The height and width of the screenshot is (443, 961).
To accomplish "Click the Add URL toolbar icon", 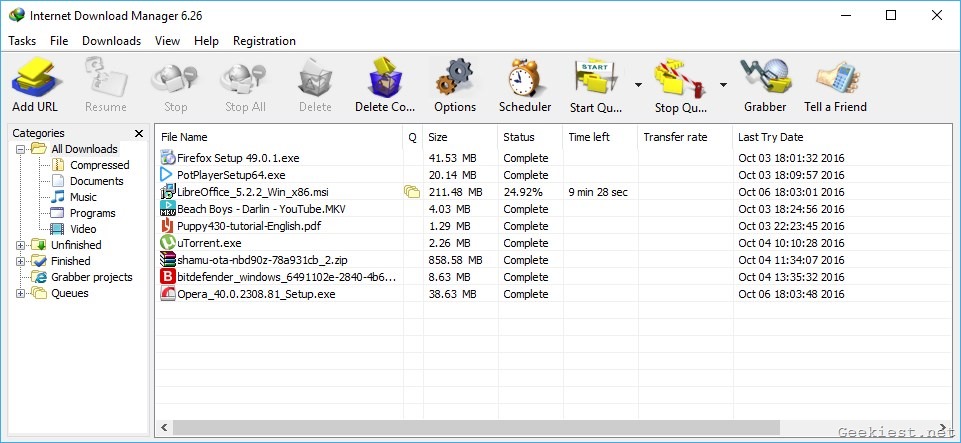I will tap(35, 78).
